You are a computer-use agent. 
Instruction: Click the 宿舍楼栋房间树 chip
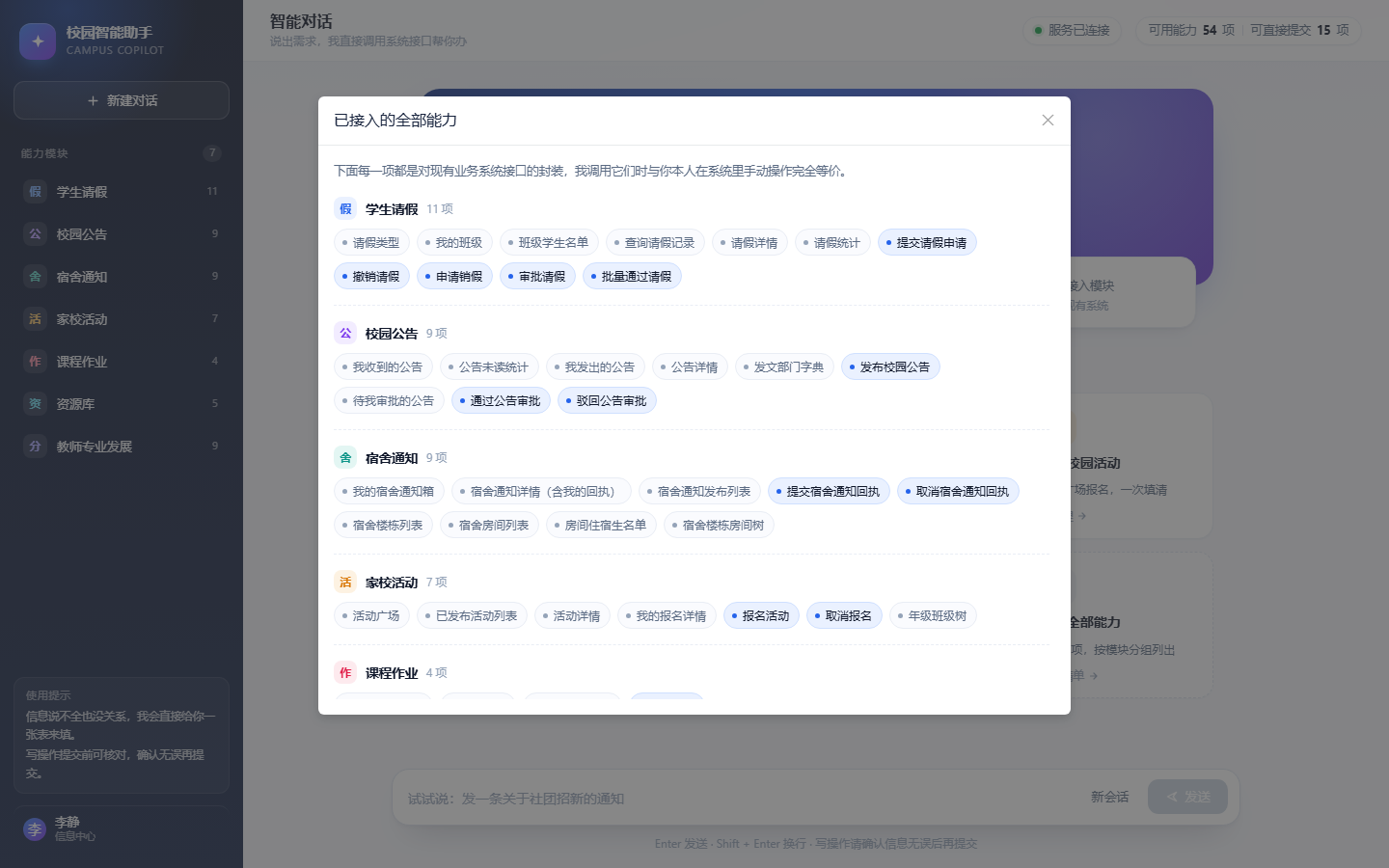click(x=720, y=526)
